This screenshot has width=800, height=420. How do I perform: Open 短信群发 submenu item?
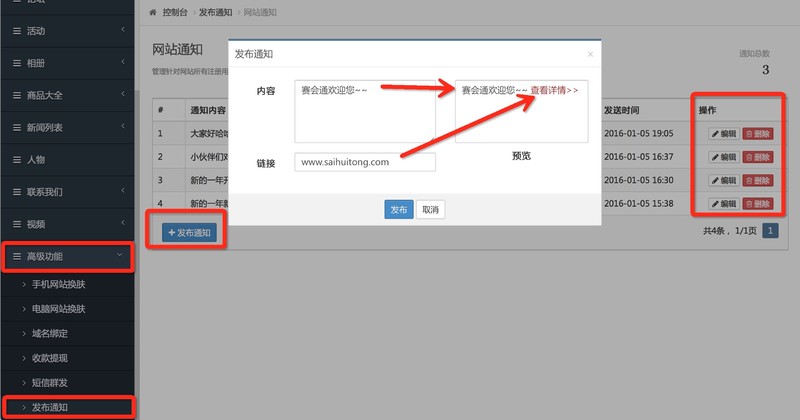[x=67, y=382]
